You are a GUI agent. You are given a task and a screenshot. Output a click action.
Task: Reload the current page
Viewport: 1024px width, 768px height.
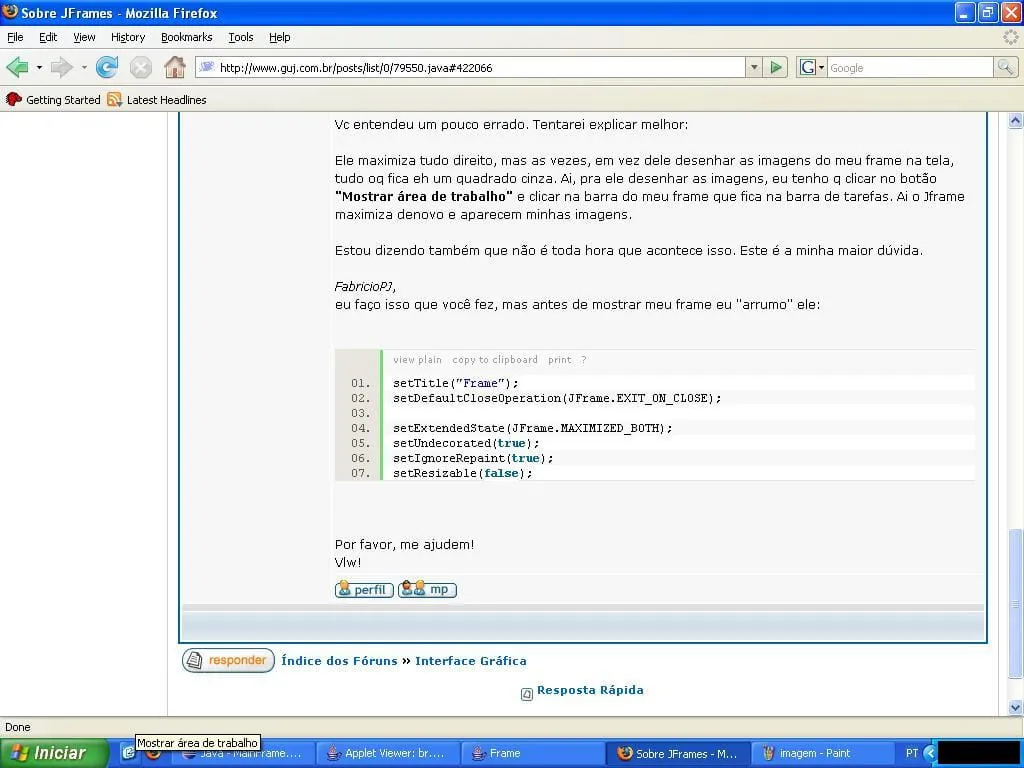[x=107, y=67]
